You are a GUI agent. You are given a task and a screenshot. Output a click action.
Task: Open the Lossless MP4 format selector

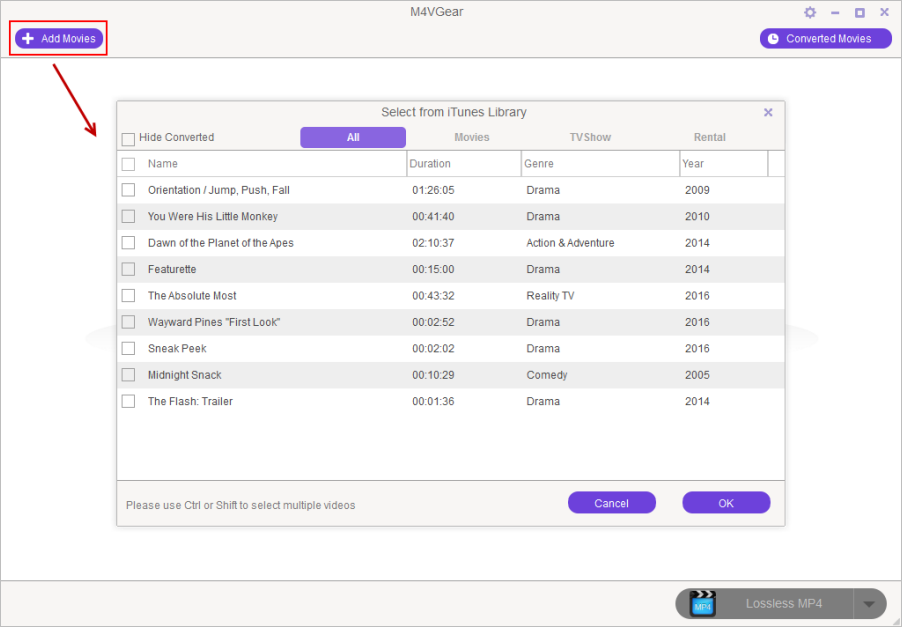point(783,603)
